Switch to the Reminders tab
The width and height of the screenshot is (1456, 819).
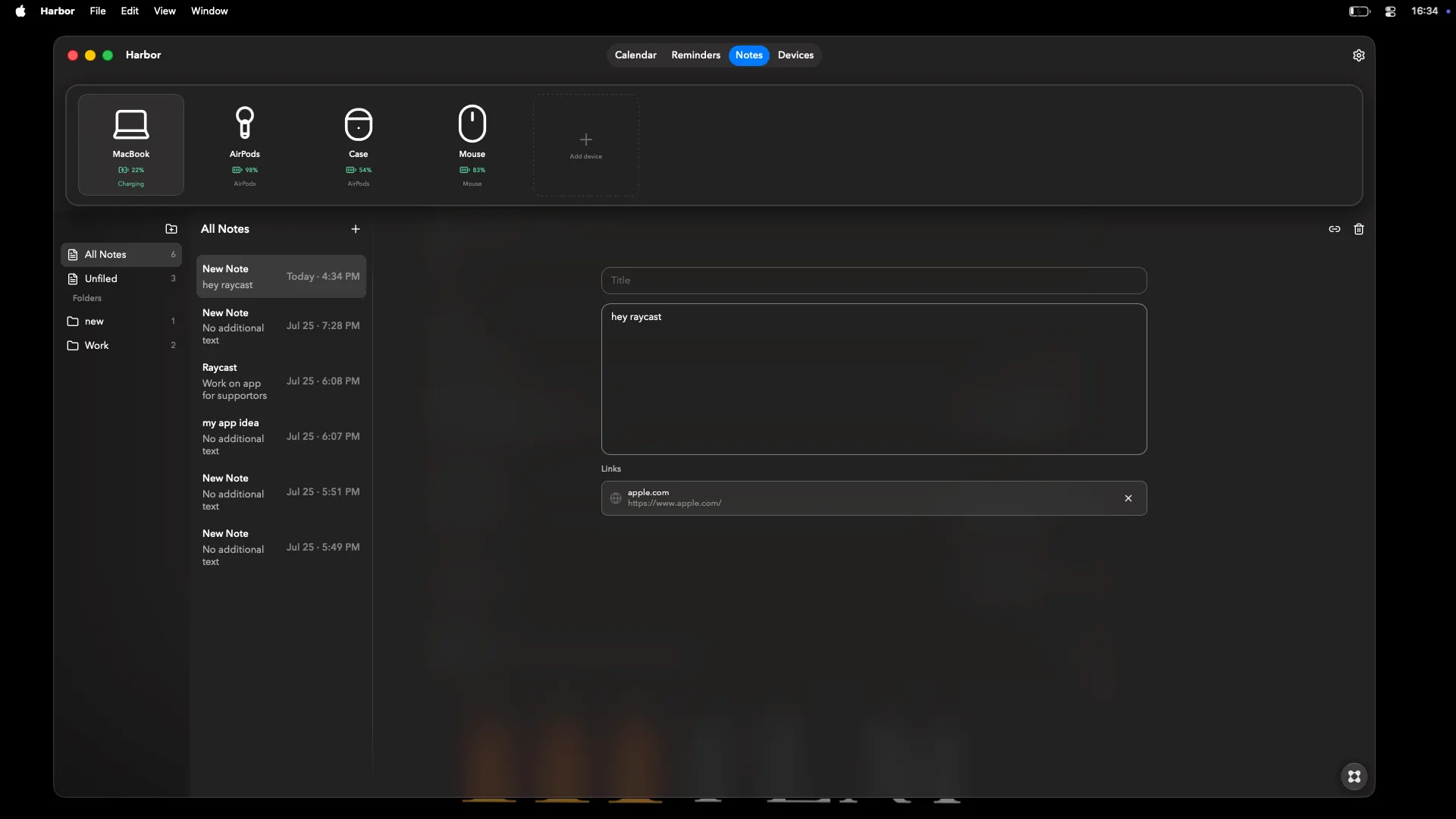pos(695,55)
